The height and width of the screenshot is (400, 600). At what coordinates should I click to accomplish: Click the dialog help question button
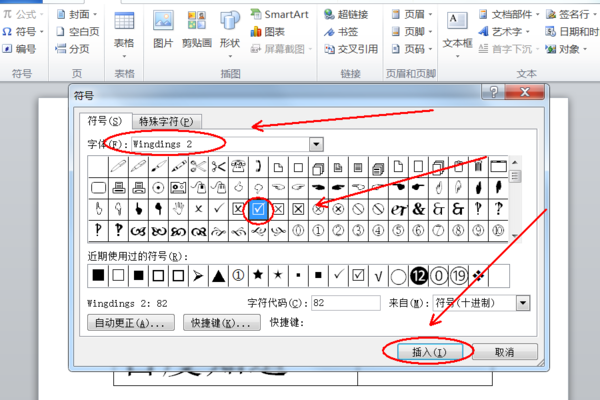pyautogui.click(x=494, y=92)
